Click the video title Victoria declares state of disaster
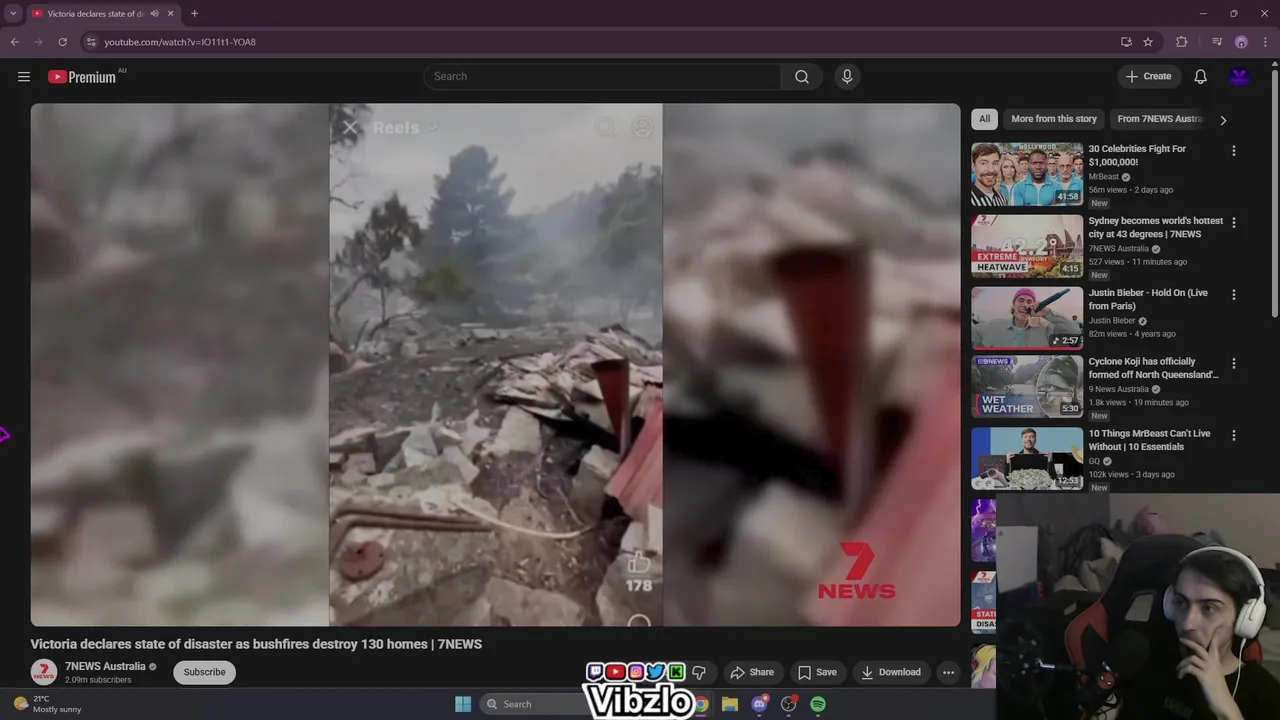1280x720 pixels. pyautogui.click(x=256, y=644)
